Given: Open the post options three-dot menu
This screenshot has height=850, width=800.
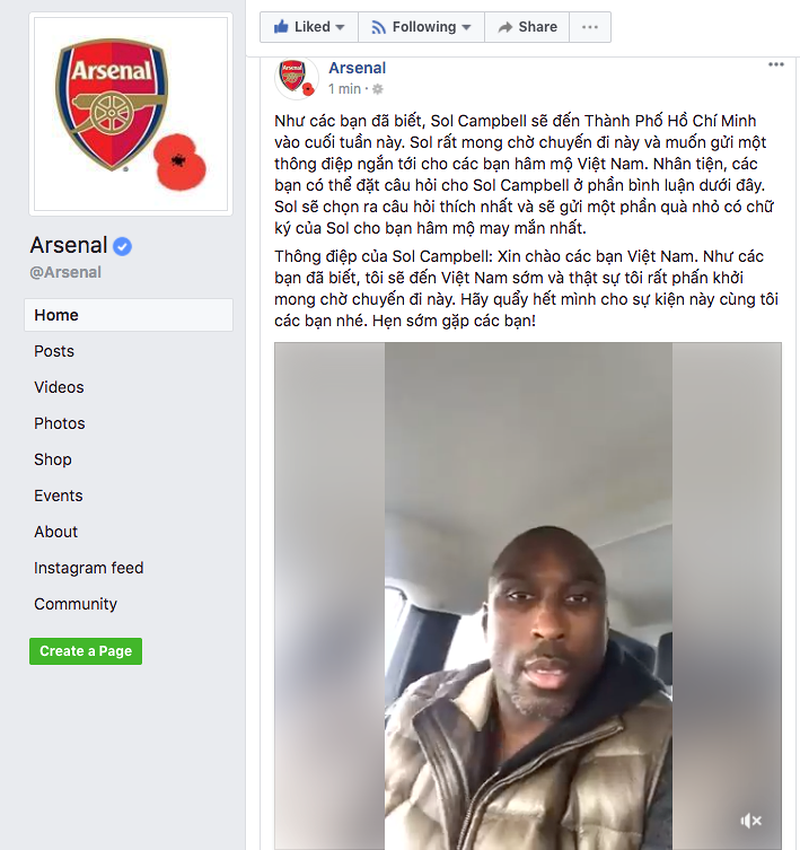Looking at the screenshot, I should (x=776, y=65).
